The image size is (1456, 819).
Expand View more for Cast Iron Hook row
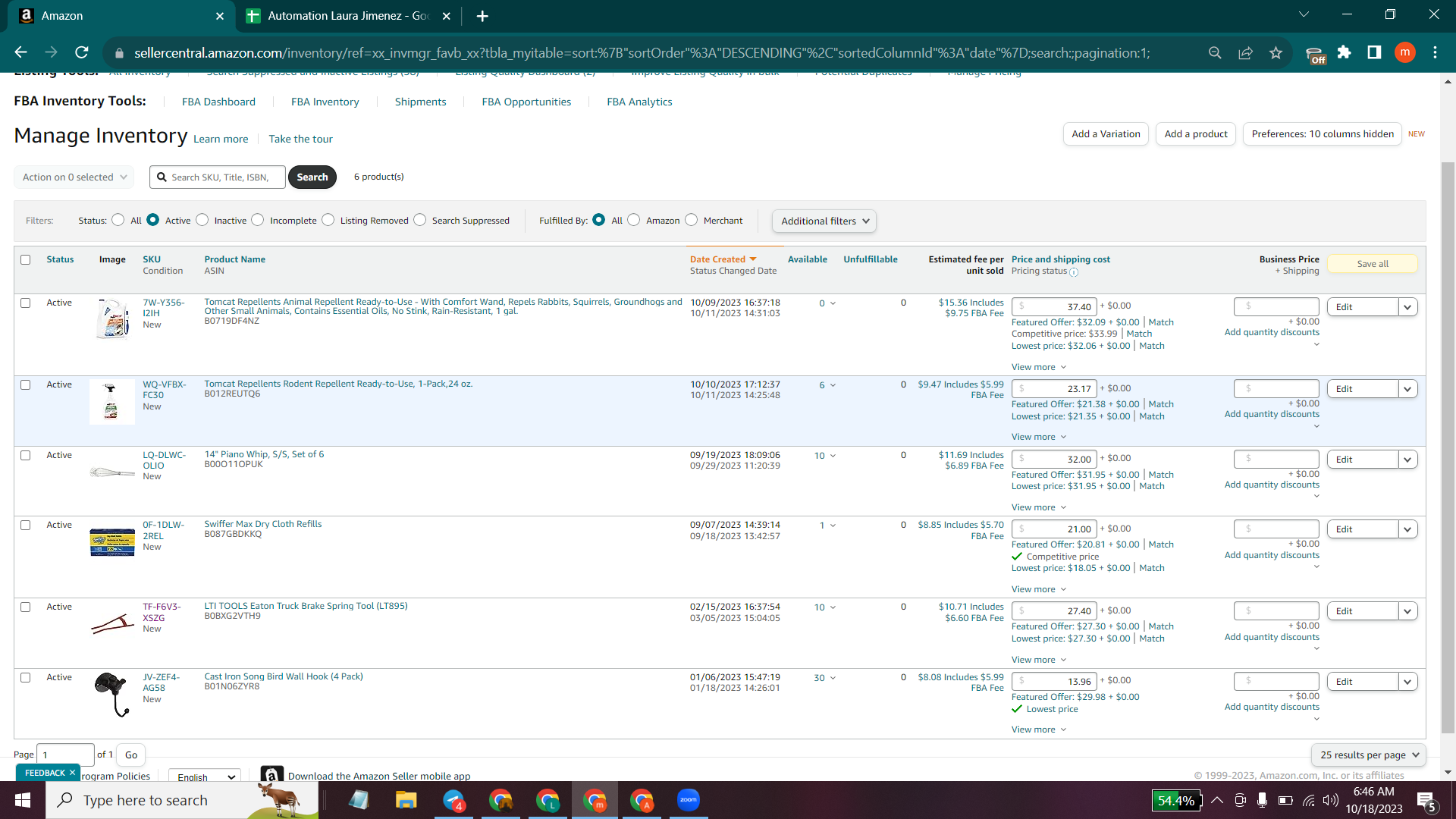coord(1039,730)
